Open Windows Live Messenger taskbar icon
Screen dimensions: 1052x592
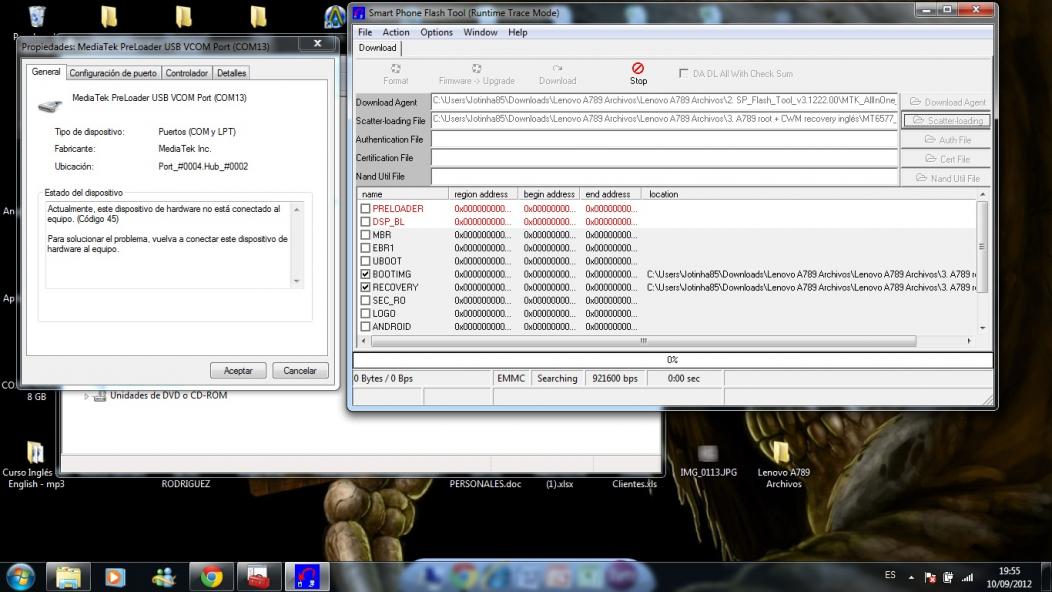(x=163, y=577)
